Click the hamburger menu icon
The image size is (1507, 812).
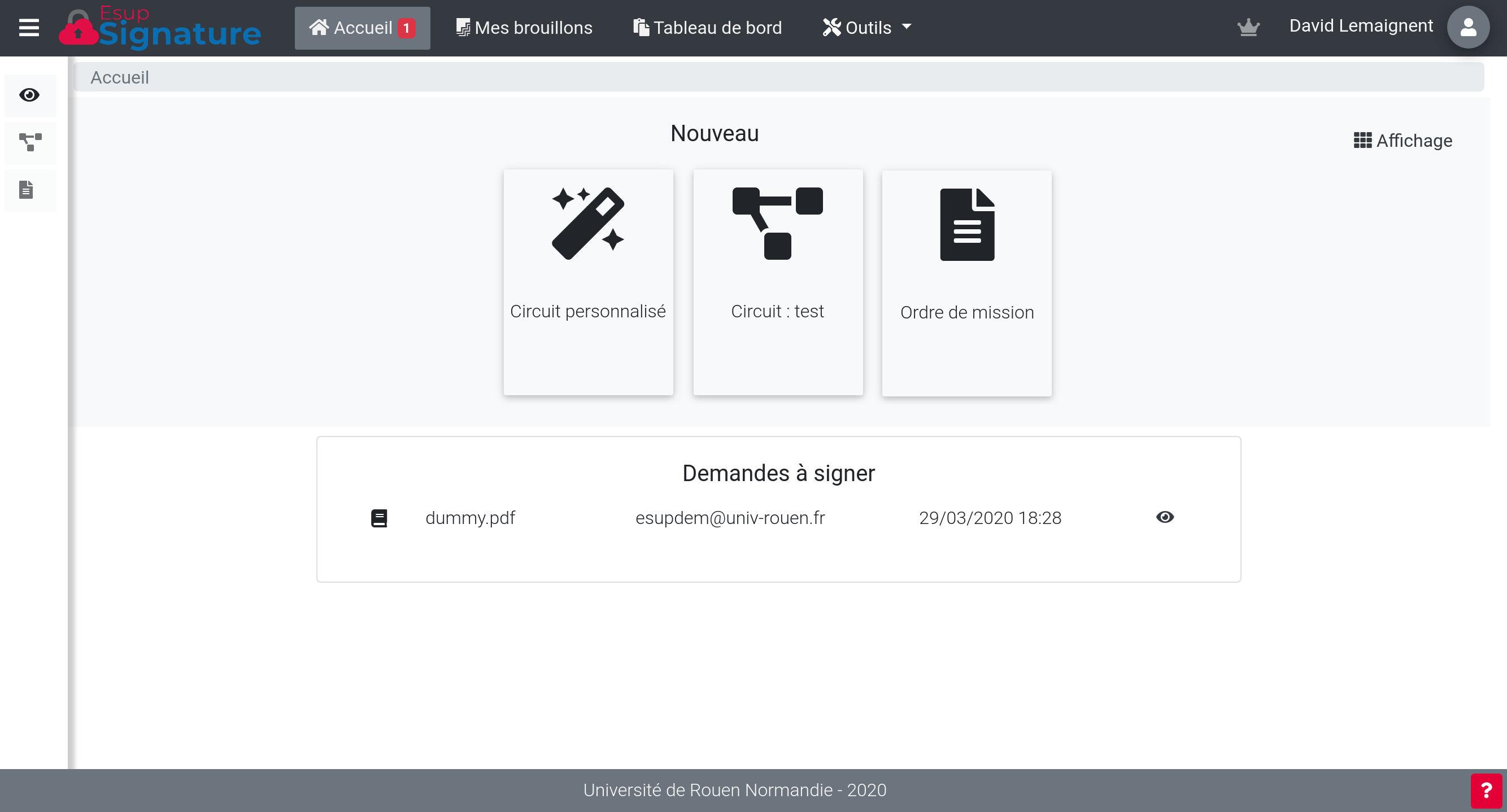pos(29,28)
